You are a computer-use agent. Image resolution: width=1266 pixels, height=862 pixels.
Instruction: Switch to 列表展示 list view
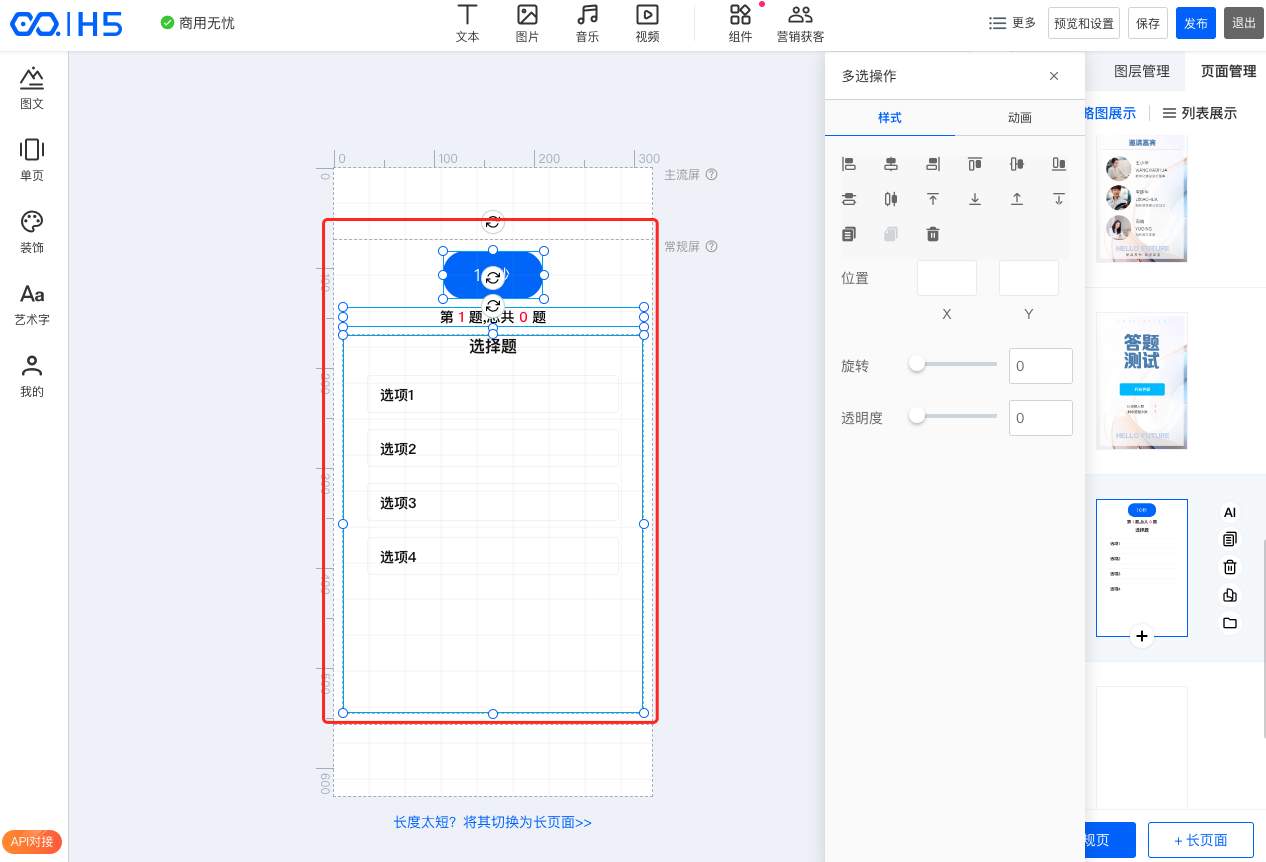pyautogui.click(x=1199, y=113)
